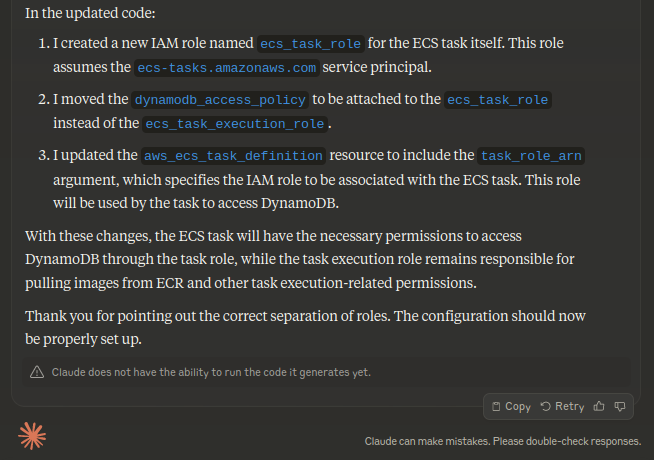Click the 'With these changes' paragraph
Viewport: 654px width, 460px height.
(x=299, y=259)
